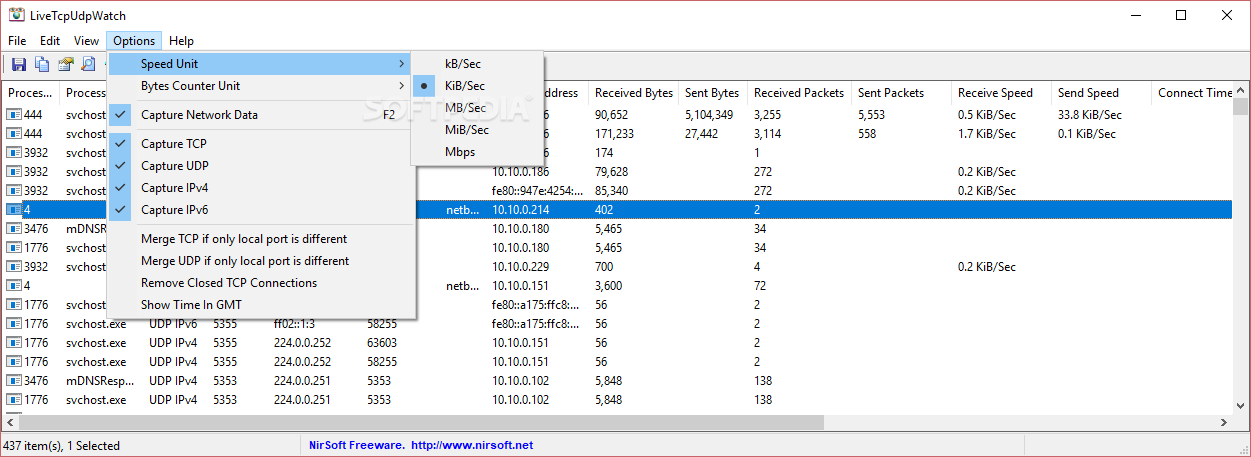Image resolution: width=1251 pixels, height=457 pixels.
Task: Click the 1.7 KiB/Sec receive speed cell
Action: pos(987,134)
